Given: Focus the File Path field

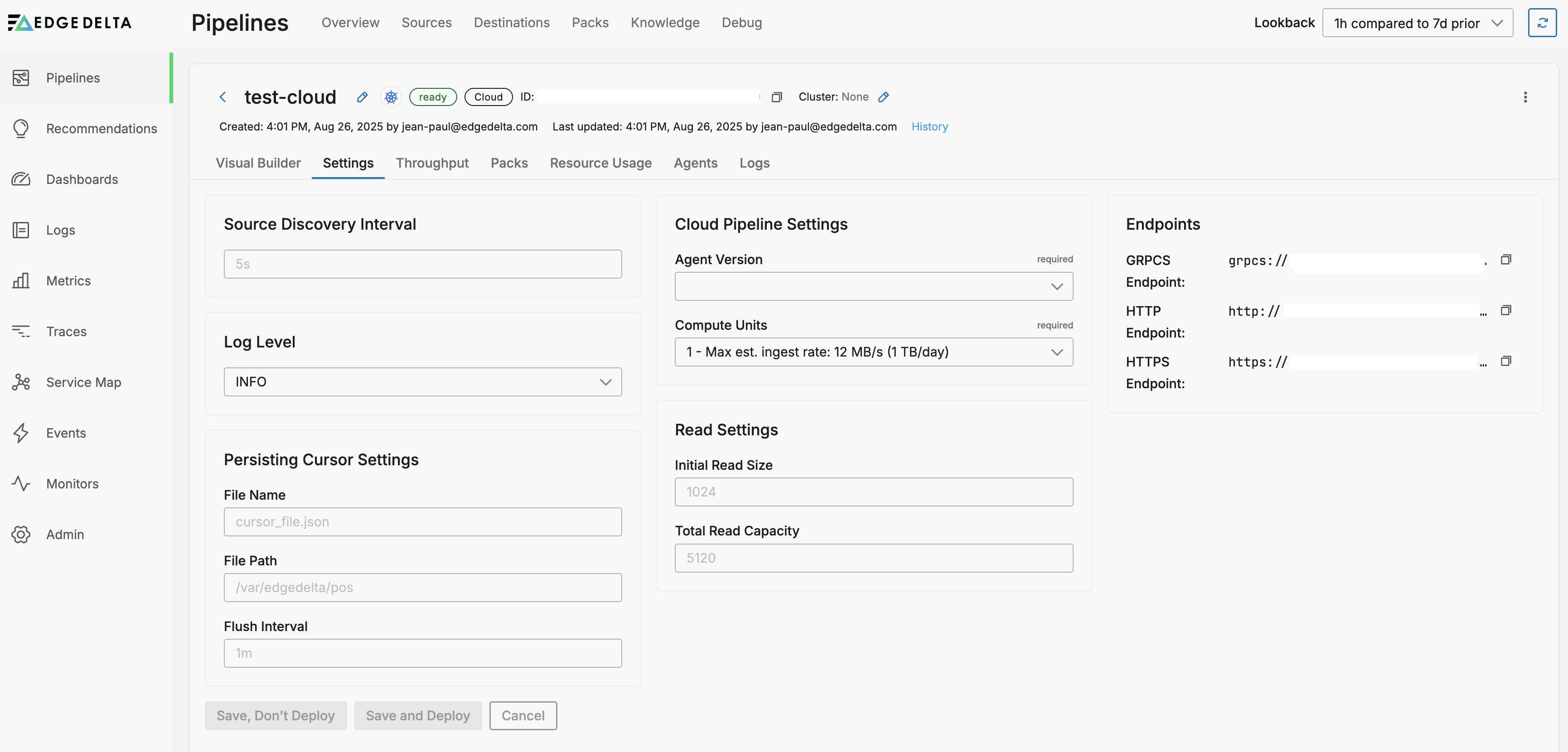Looking at the screenshot, I should 422,587.
